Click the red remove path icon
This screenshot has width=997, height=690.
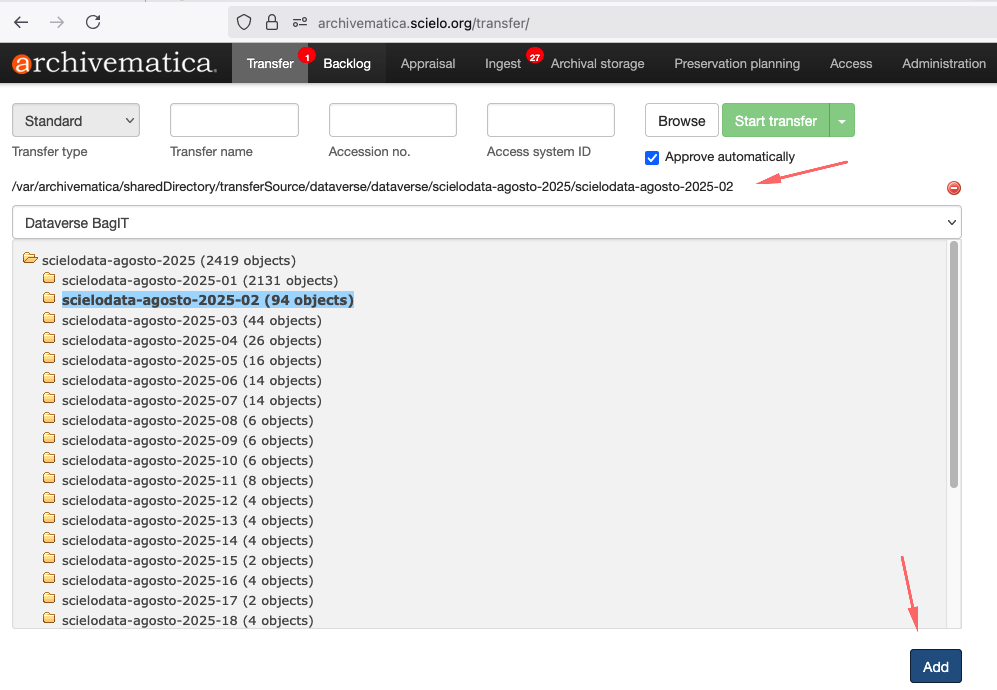click(953, 188)
